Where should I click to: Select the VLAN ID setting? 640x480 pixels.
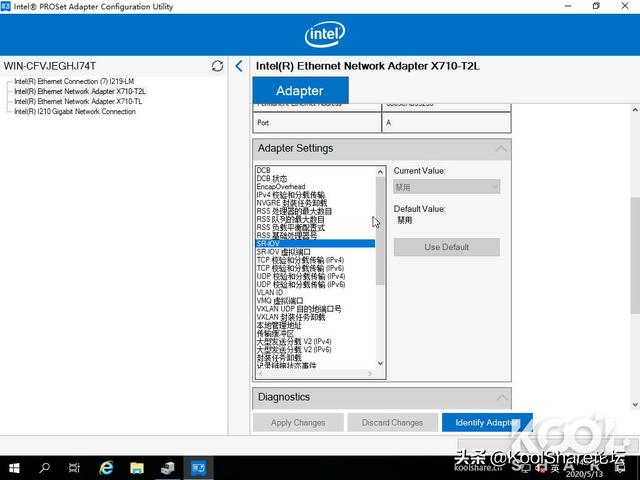click(270, 293)
